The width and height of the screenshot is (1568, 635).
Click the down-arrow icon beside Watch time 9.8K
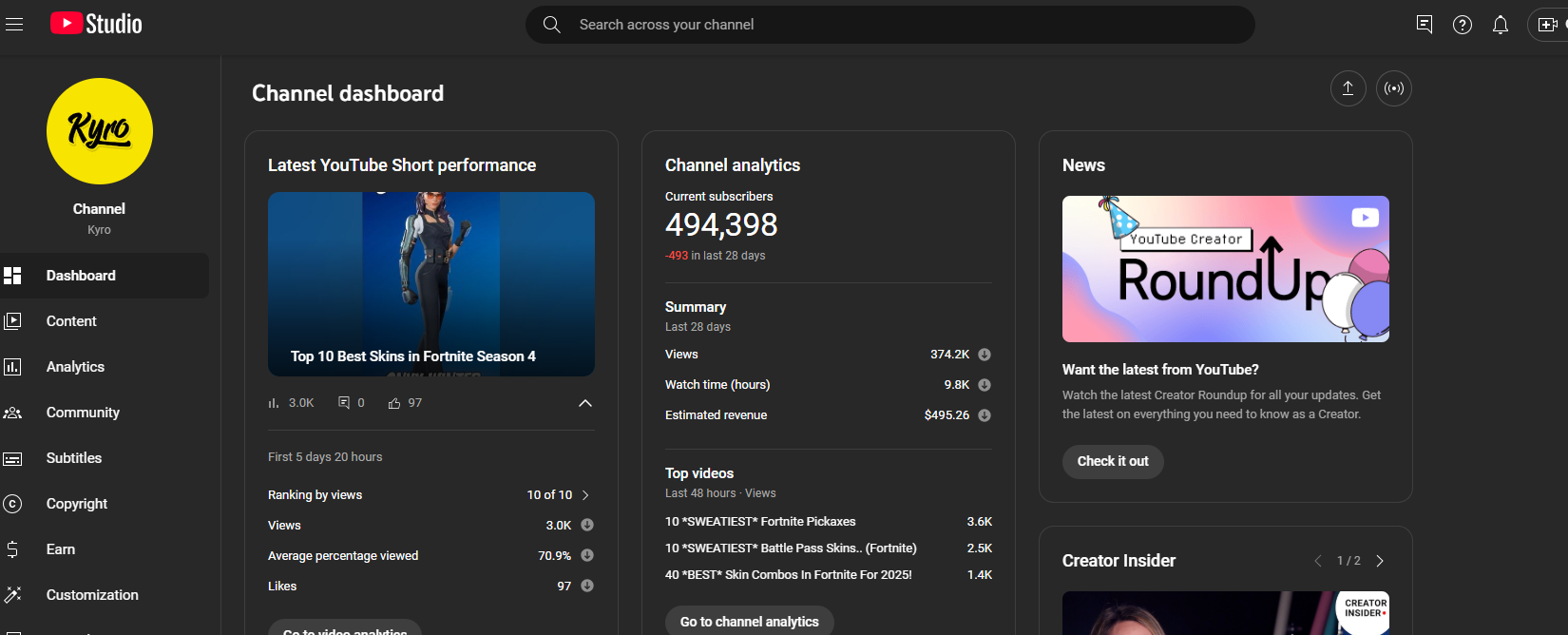985,385
